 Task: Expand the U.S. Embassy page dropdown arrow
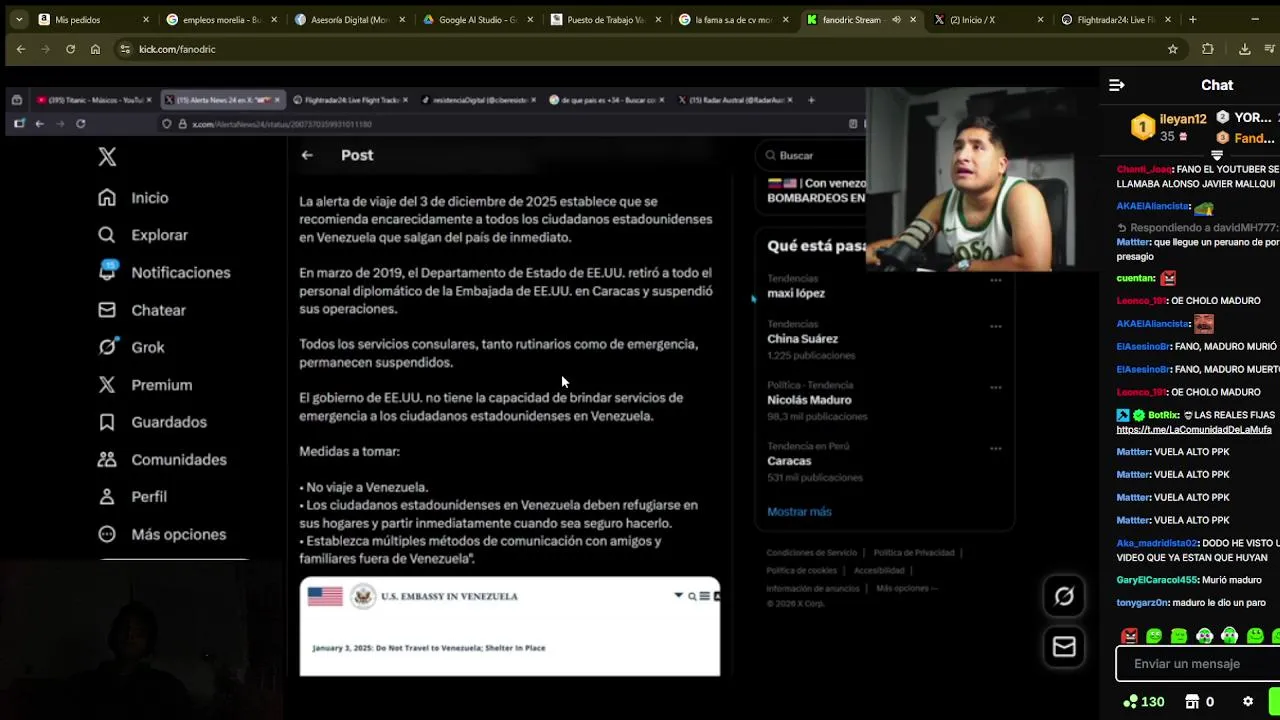[x=678, y=596]
